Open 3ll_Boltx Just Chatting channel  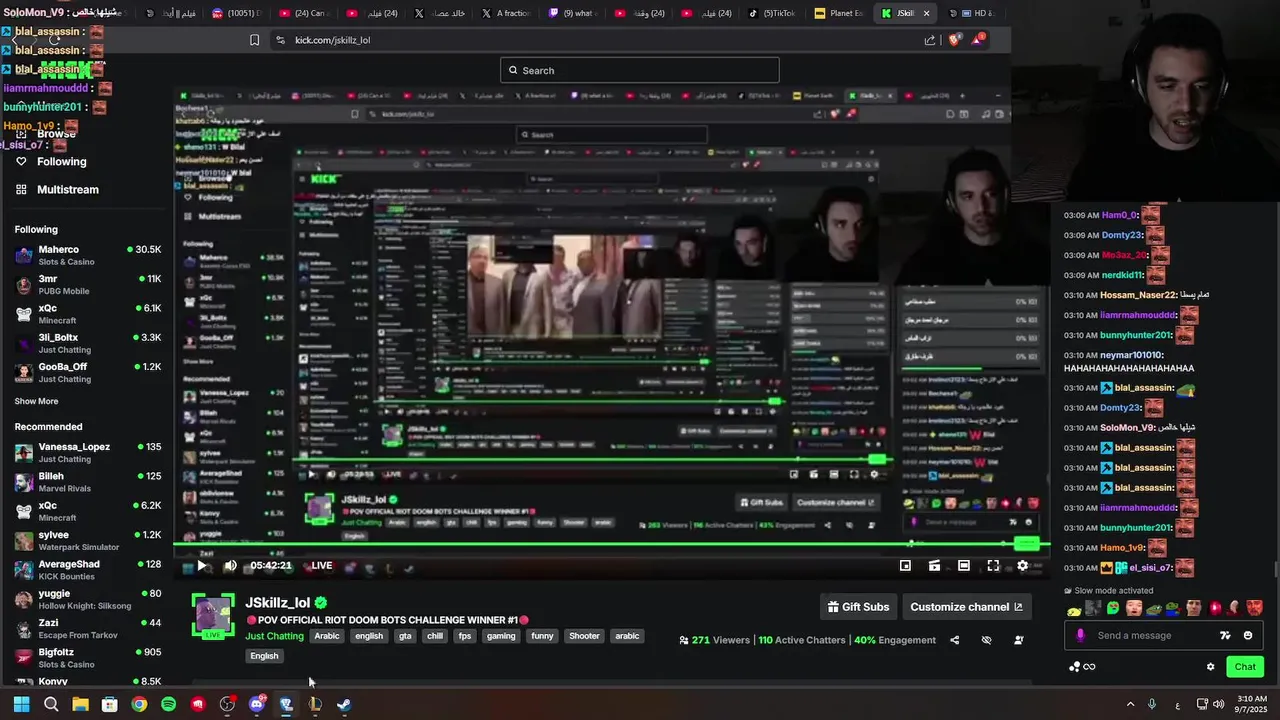point(87,343)
